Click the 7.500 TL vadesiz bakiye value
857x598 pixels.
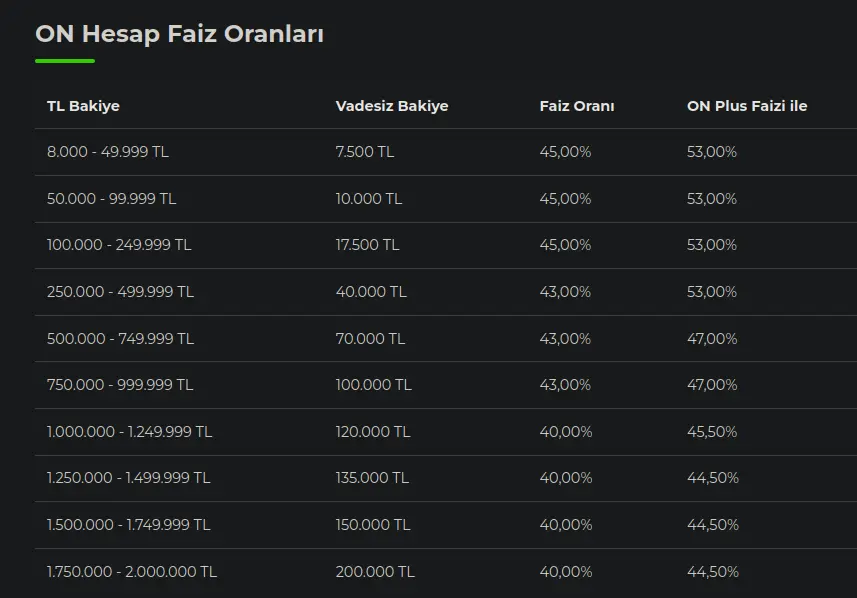[x=365, y=152]
